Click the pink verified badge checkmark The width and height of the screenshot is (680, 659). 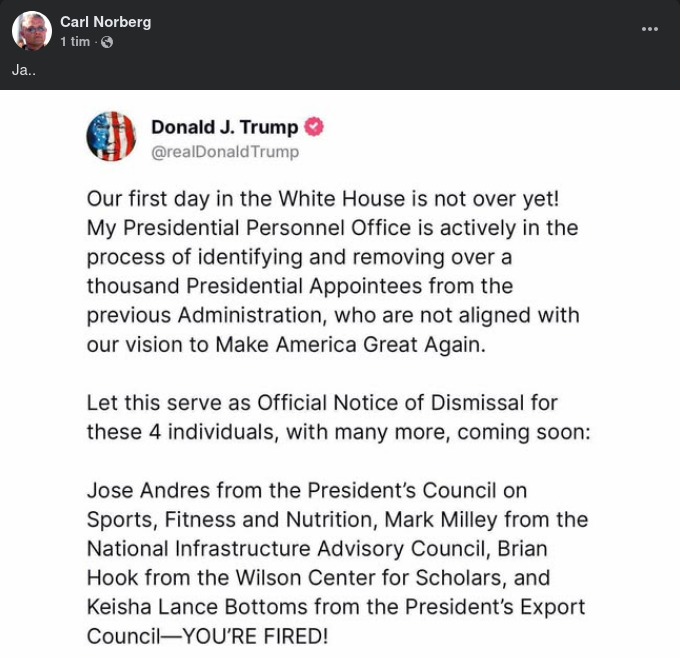point(314,127)
